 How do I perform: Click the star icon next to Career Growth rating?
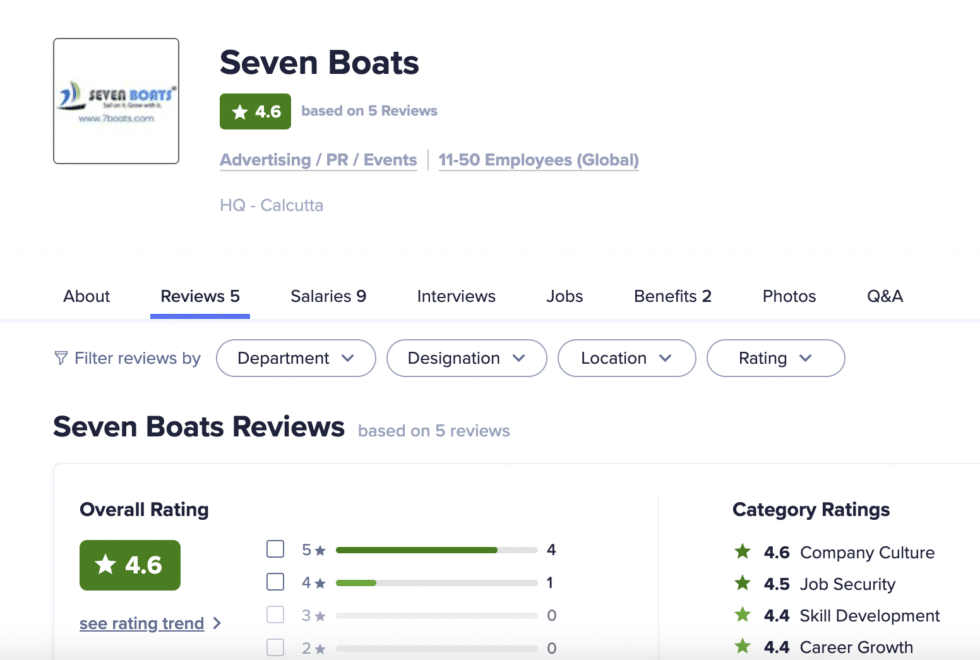tap(741, 647)
